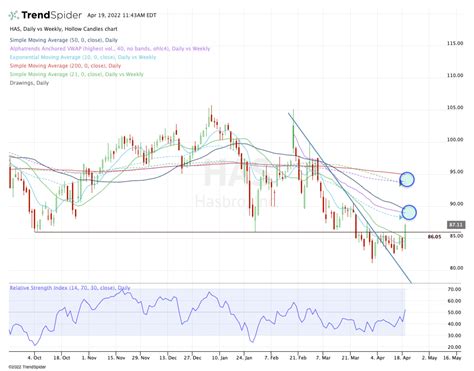Click the RSI 30.00 axis label
The image size is (474, 371).
[454, 336]
